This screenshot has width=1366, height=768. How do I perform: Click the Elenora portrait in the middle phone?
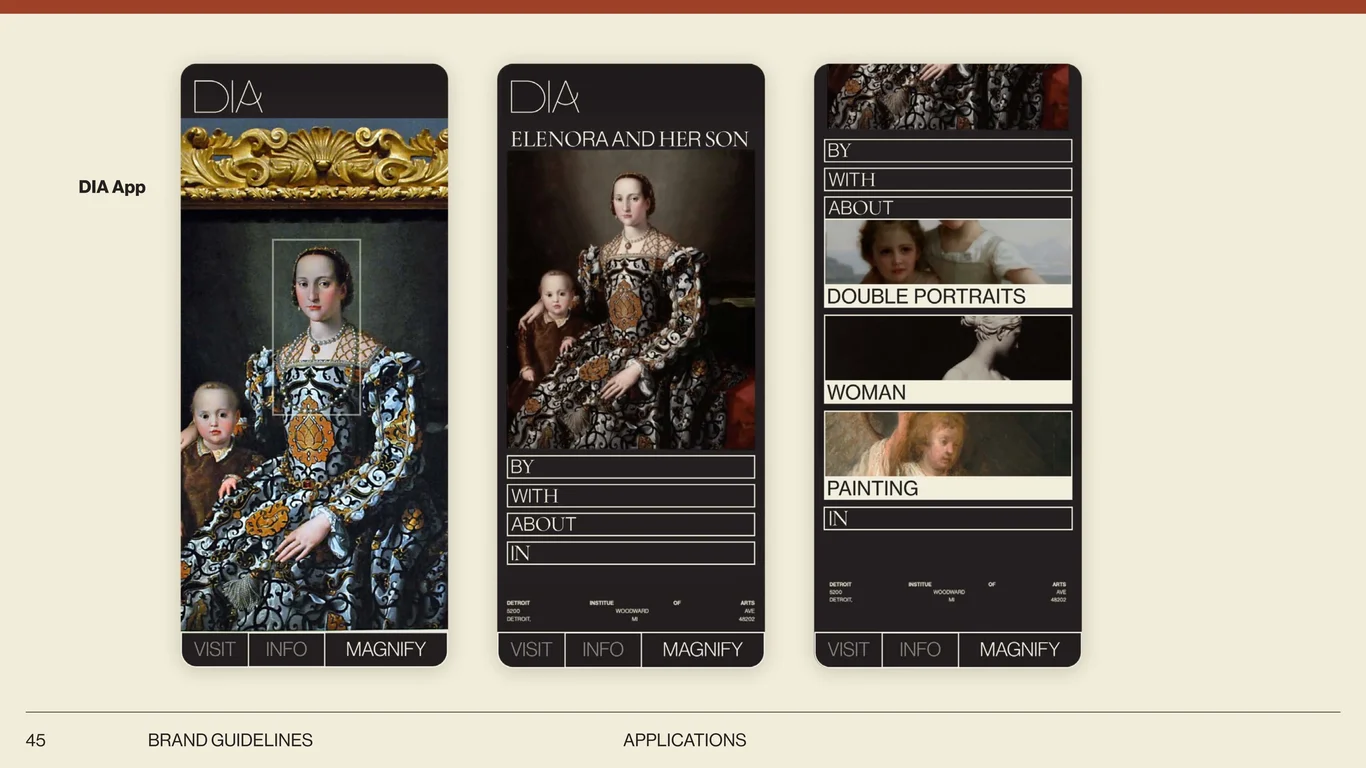pyautogui.click(x=631, y=300)
